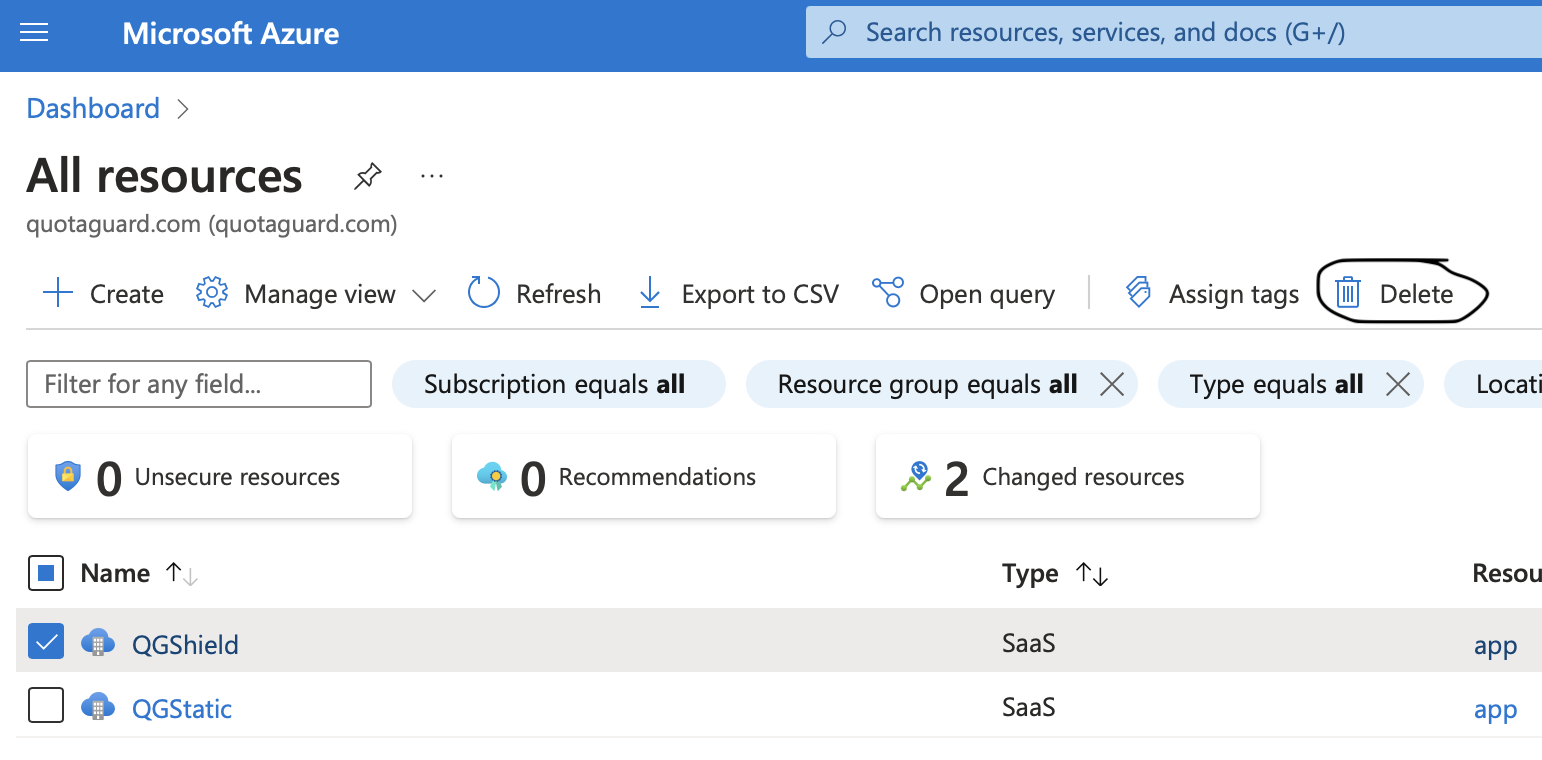Viewport: 1542px width, 760px height.
Task: Click the Manage view toolbar label
Action: (320, 294)
